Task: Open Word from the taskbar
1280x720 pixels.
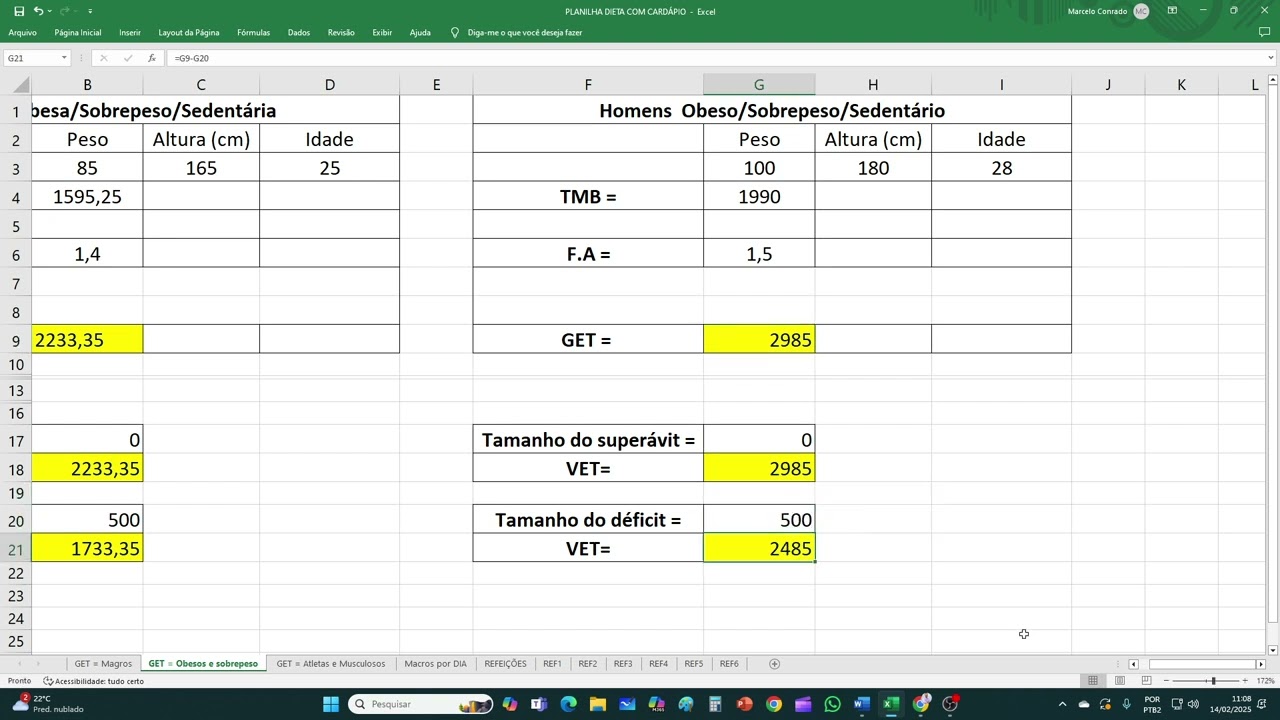Action: (x=862, y=704)
